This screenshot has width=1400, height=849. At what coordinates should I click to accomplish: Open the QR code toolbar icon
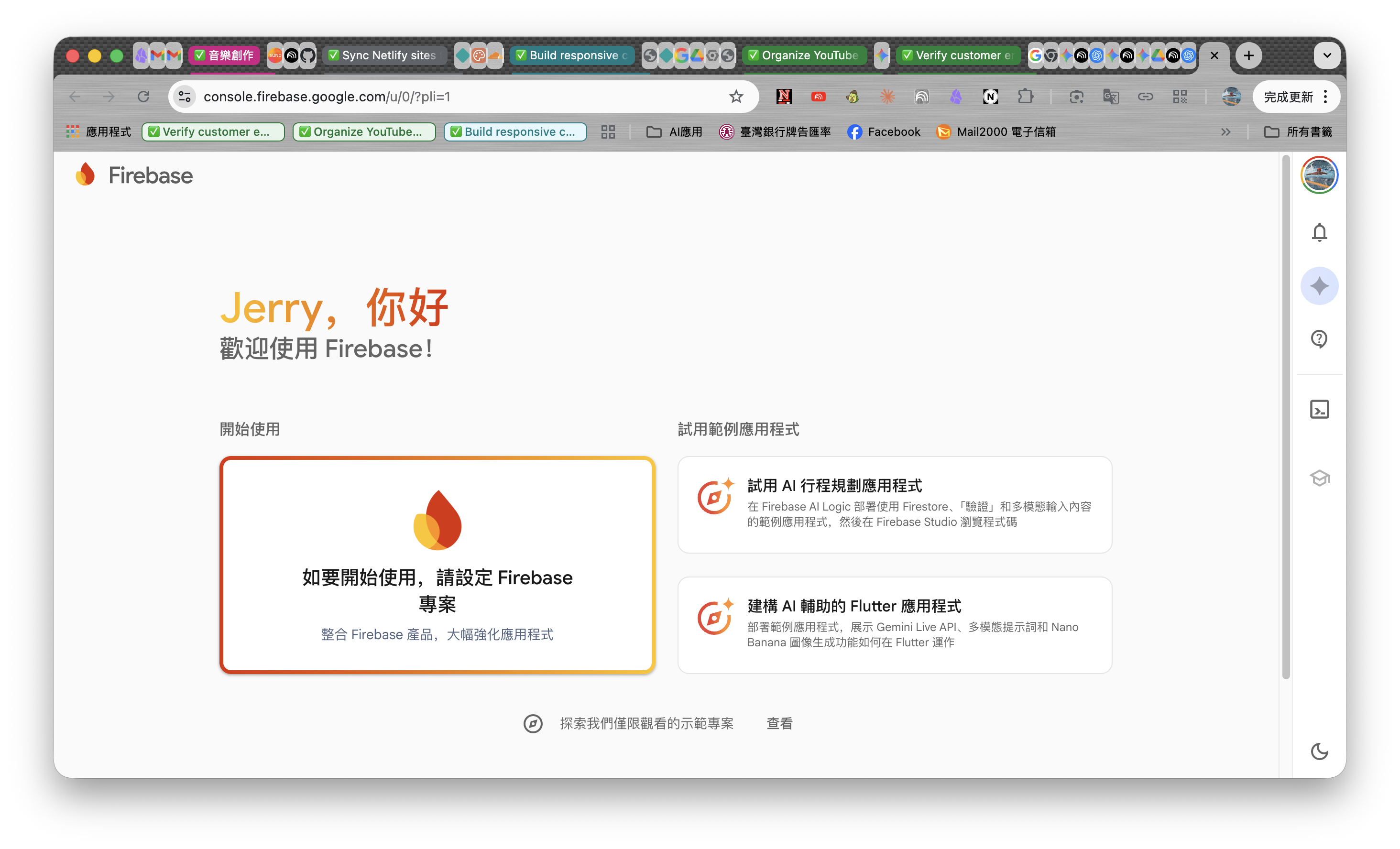click(1180, 97)
